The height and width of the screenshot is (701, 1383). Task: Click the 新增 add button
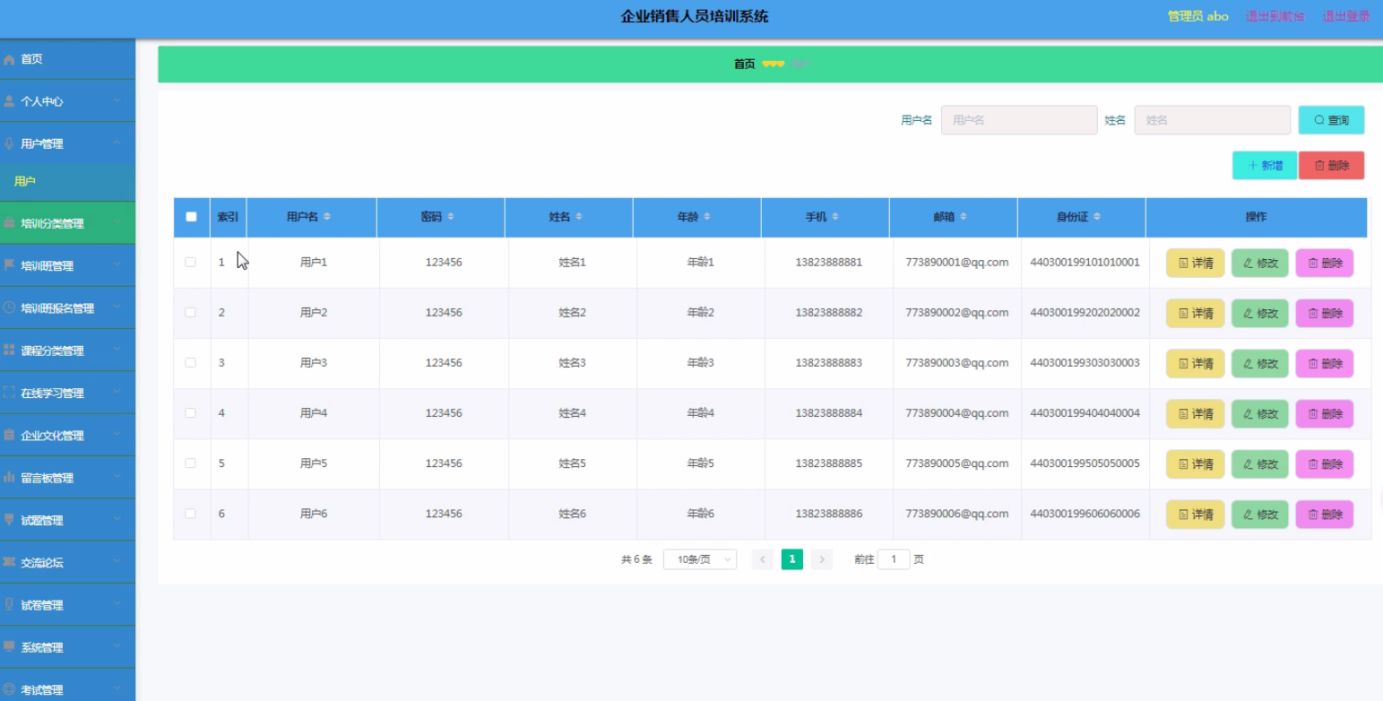(1265, 166)
